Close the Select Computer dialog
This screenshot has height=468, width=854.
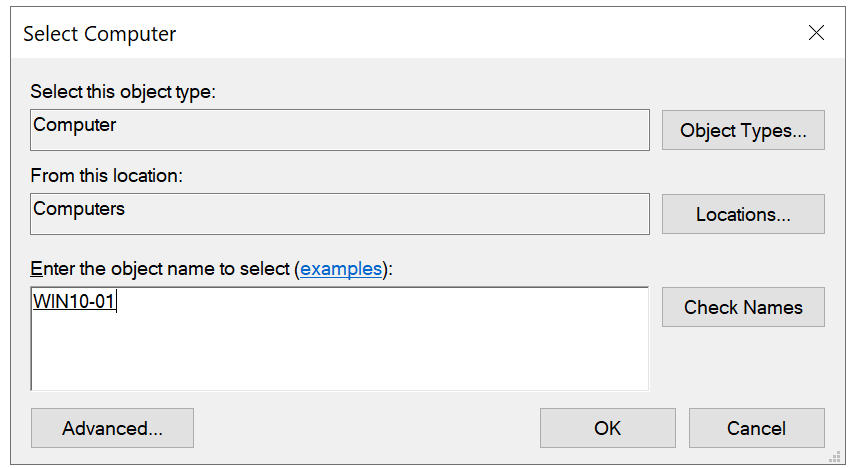(816, 33)
